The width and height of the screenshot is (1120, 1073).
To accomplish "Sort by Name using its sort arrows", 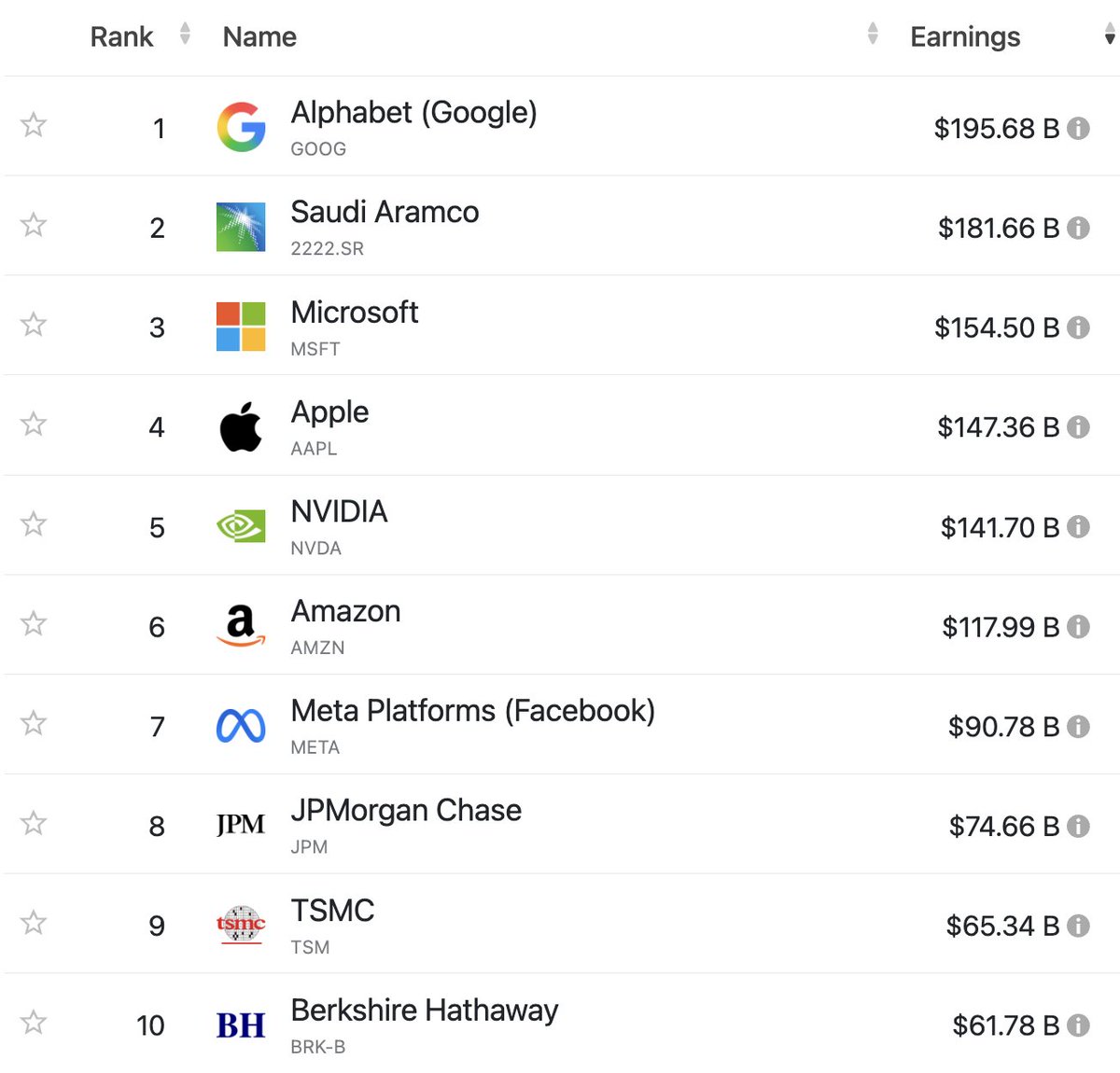I will pyautogui.click(x=873, y=34).
